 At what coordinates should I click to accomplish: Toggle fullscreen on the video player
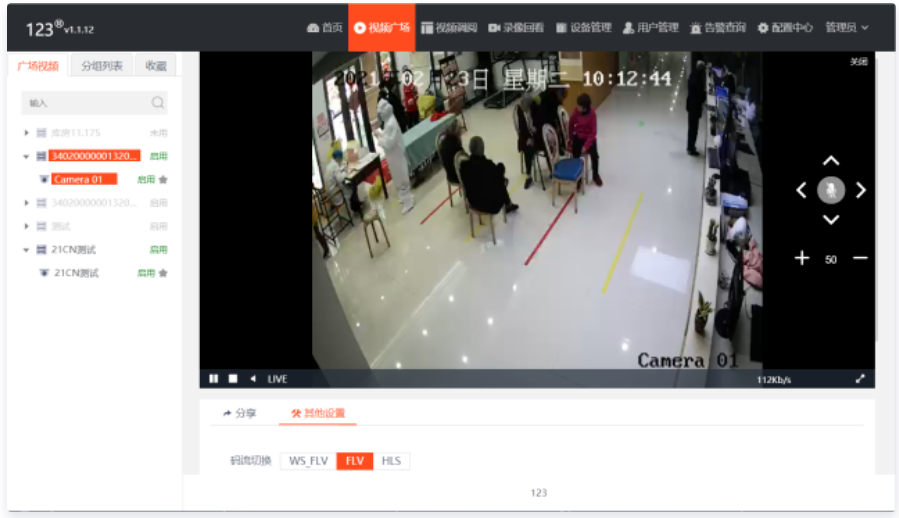pyautogui.click(x=860, y=379)
